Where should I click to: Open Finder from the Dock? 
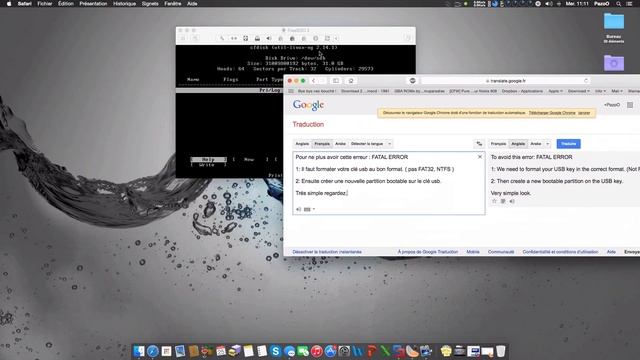139,351
